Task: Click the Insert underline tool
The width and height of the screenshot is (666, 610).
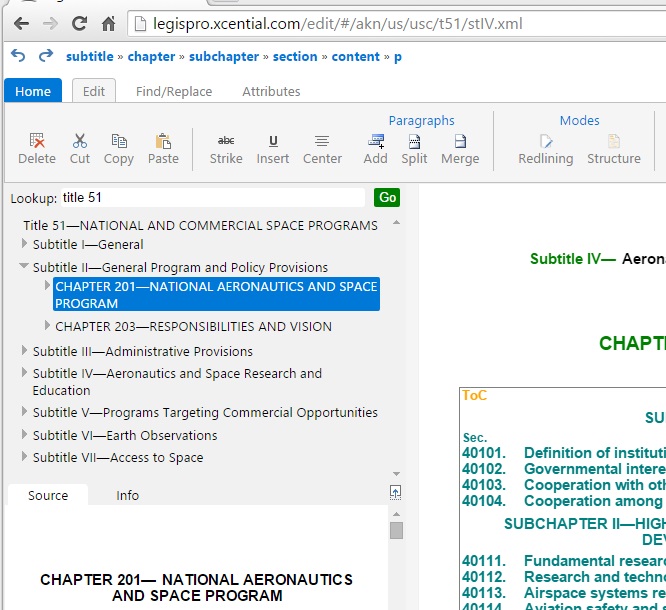Action: click(273, 142)
